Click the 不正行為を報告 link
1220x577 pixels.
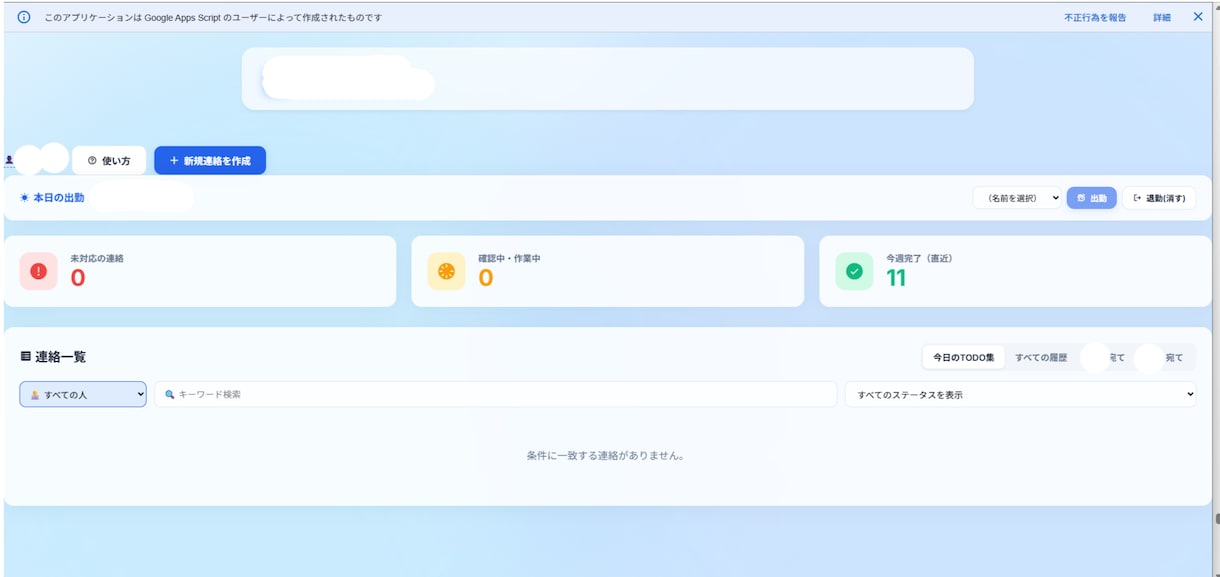[x=1095, y=17]
